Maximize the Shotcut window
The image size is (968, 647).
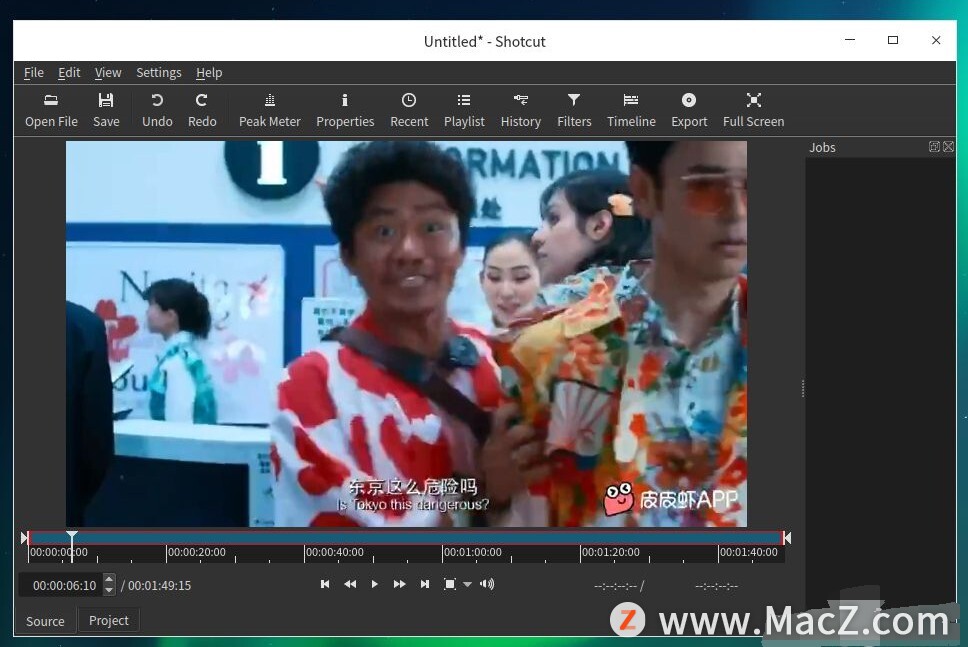click(893, 40)
